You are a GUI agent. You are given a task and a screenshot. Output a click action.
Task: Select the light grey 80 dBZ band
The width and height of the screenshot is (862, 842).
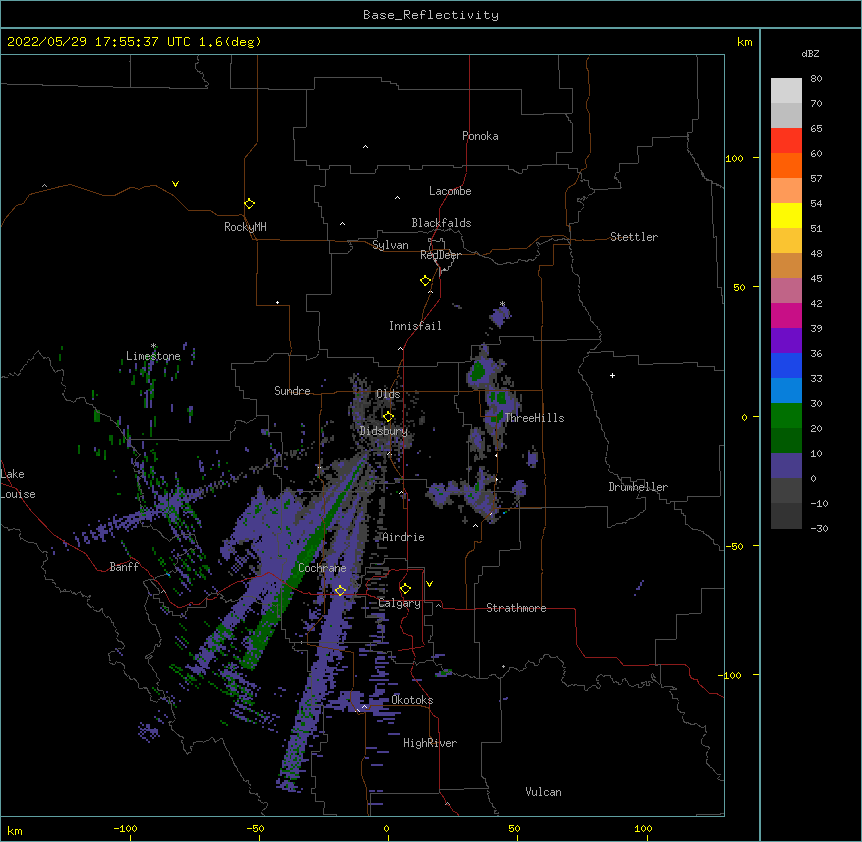tap(786, 91)
